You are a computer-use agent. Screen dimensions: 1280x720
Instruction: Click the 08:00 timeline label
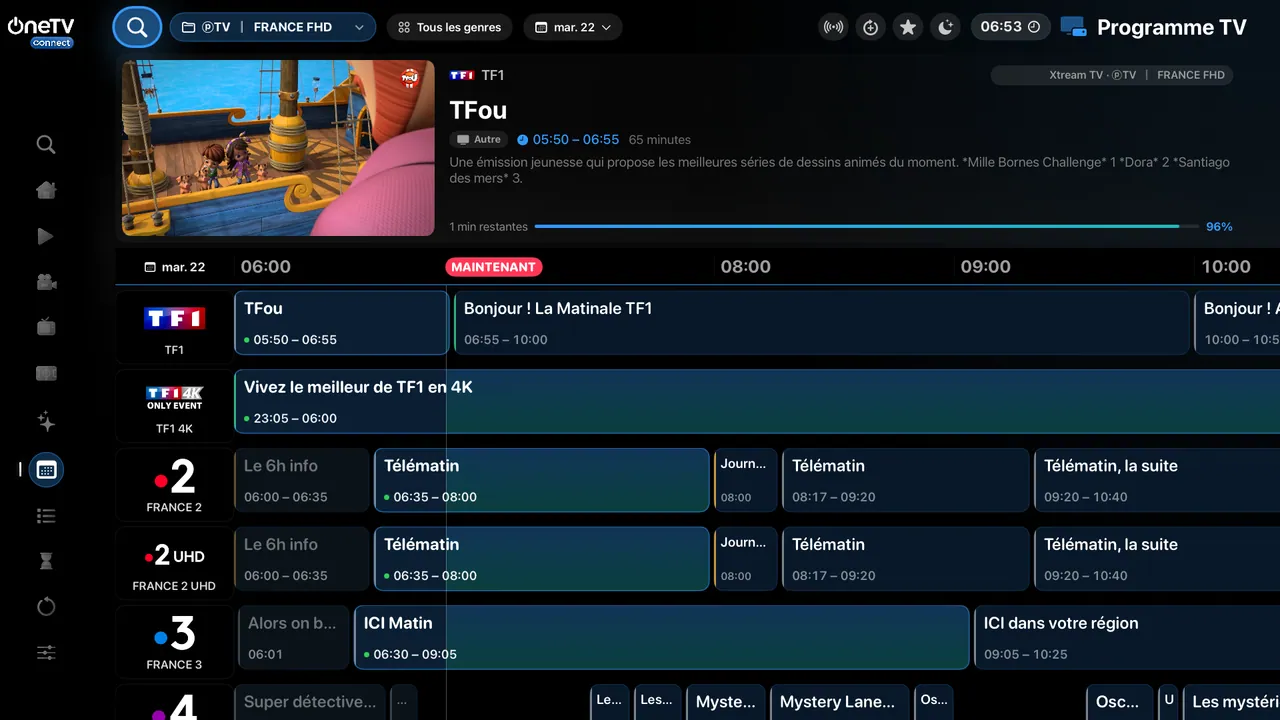point(746,267)
